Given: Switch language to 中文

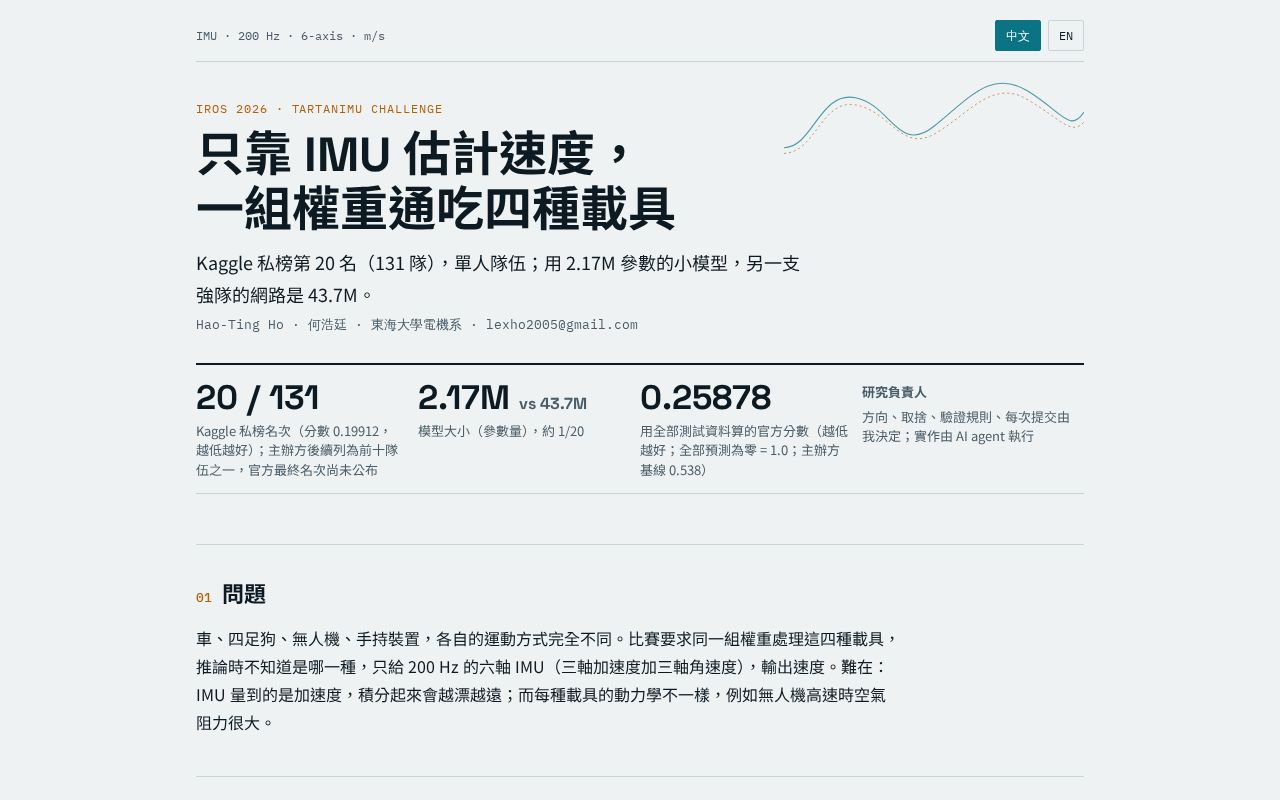Looking at the screenshot, I should coord(1017,36).
